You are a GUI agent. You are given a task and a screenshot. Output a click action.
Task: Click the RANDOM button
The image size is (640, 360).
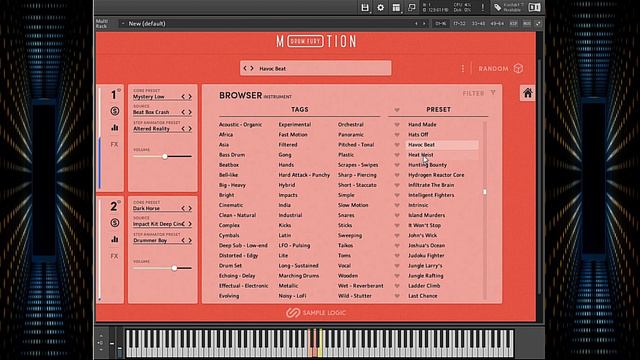point(493,69)
